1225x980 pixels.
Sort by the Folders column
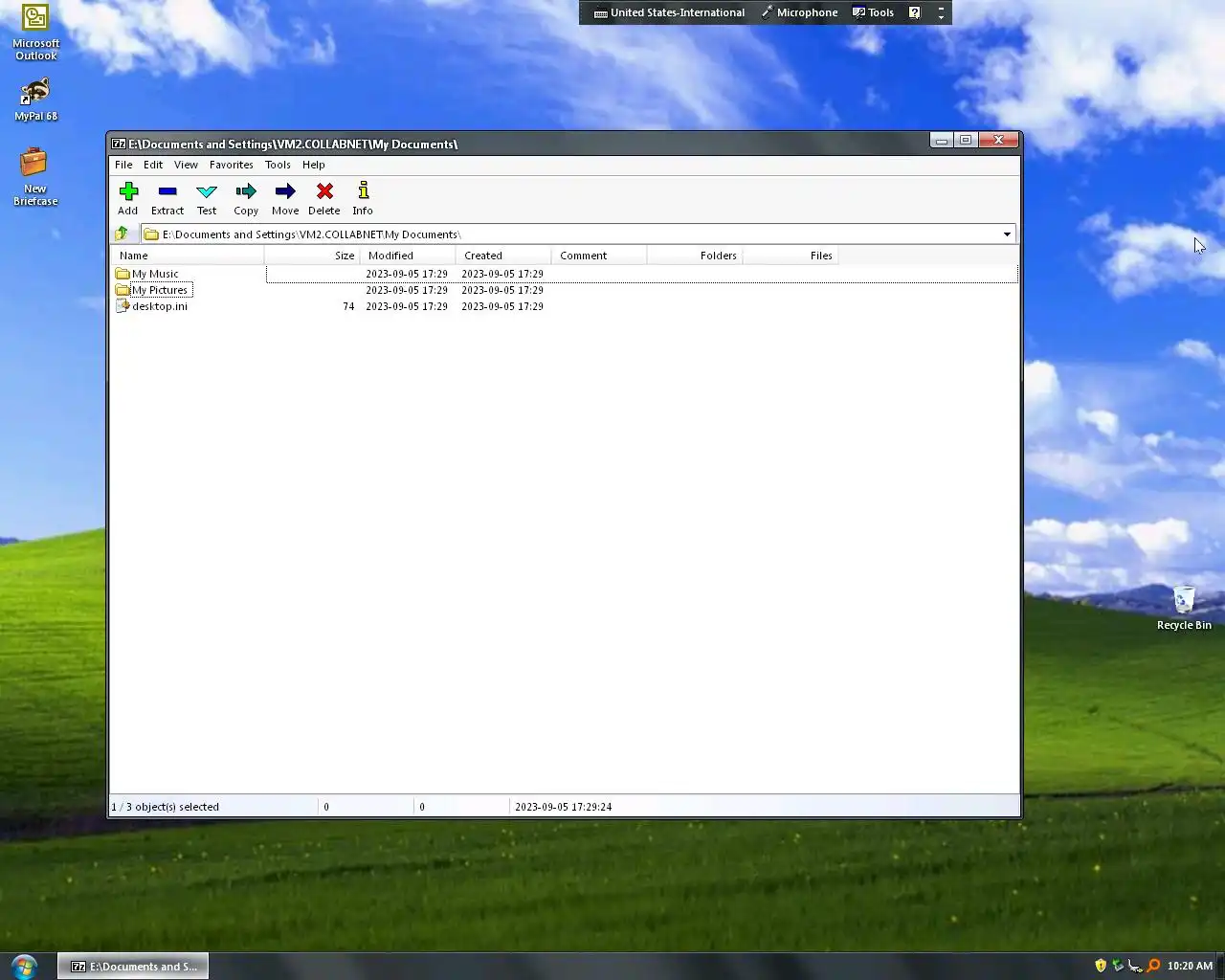(x=695, y=256)
